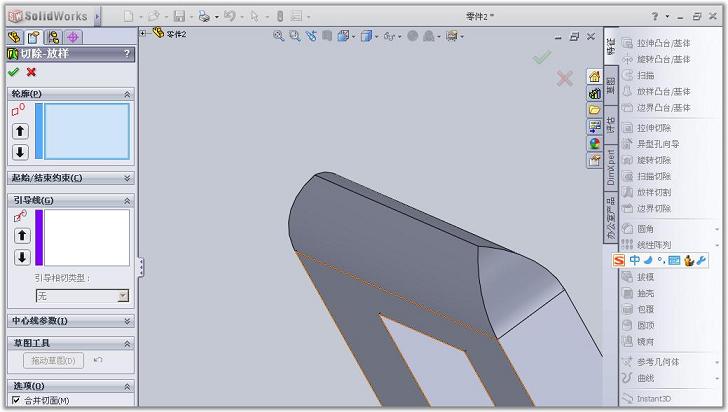The height and width of the screenshot is (412, 728).
Task: Click the 拉伸凸台/基体 feature
Action: click(656, 43)
